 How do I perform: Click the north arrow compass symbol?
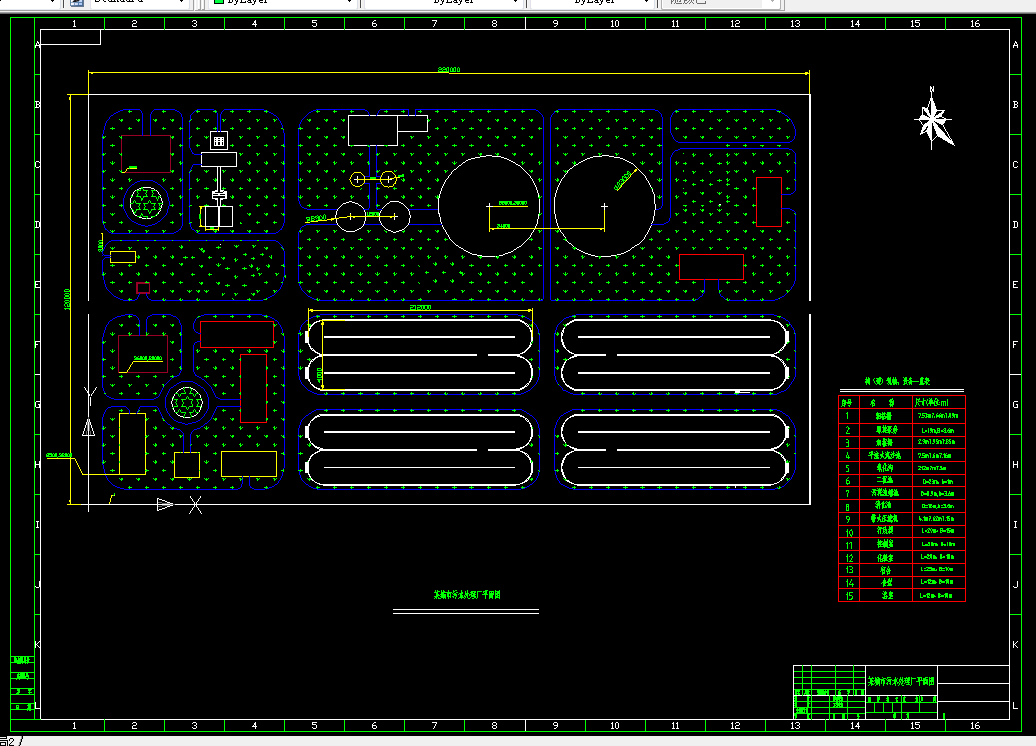(933, 120)
